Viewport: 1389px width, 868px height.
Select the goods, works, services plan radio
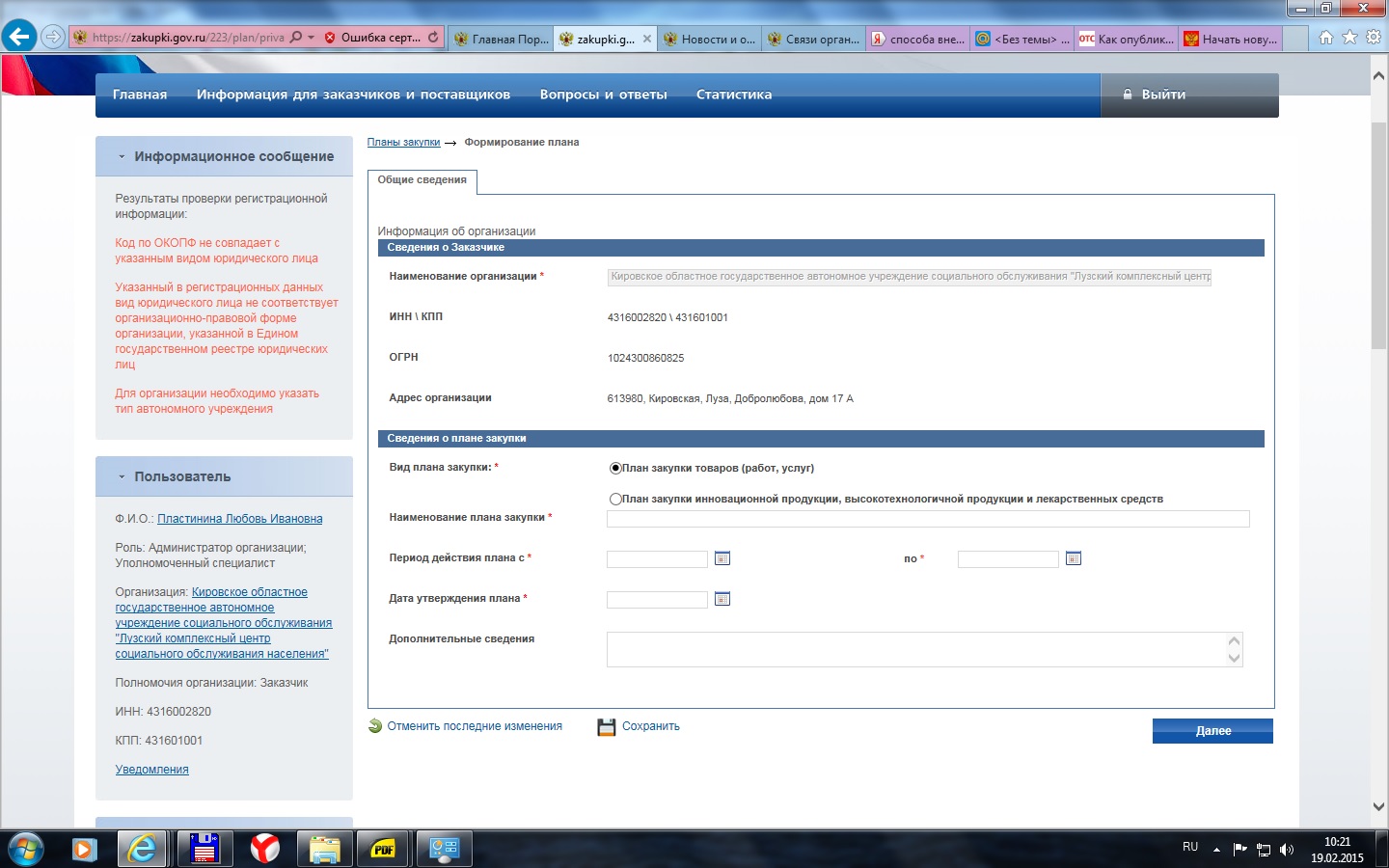tap(615, 469)
